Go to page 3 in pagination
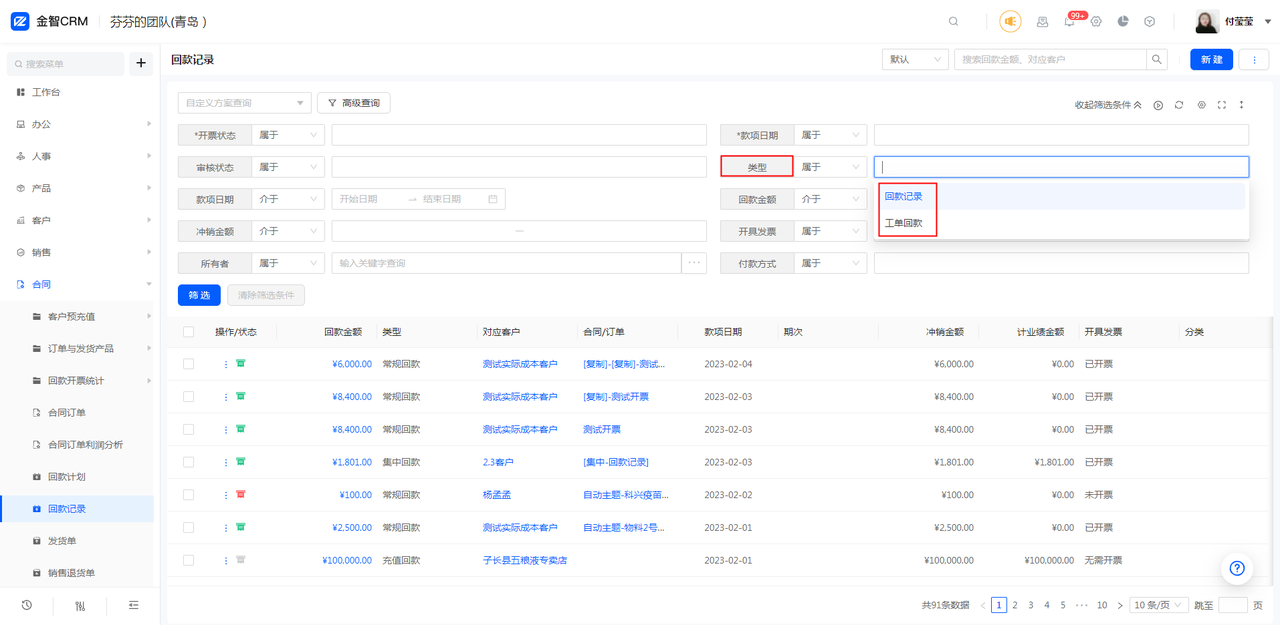 [1031, 605]
